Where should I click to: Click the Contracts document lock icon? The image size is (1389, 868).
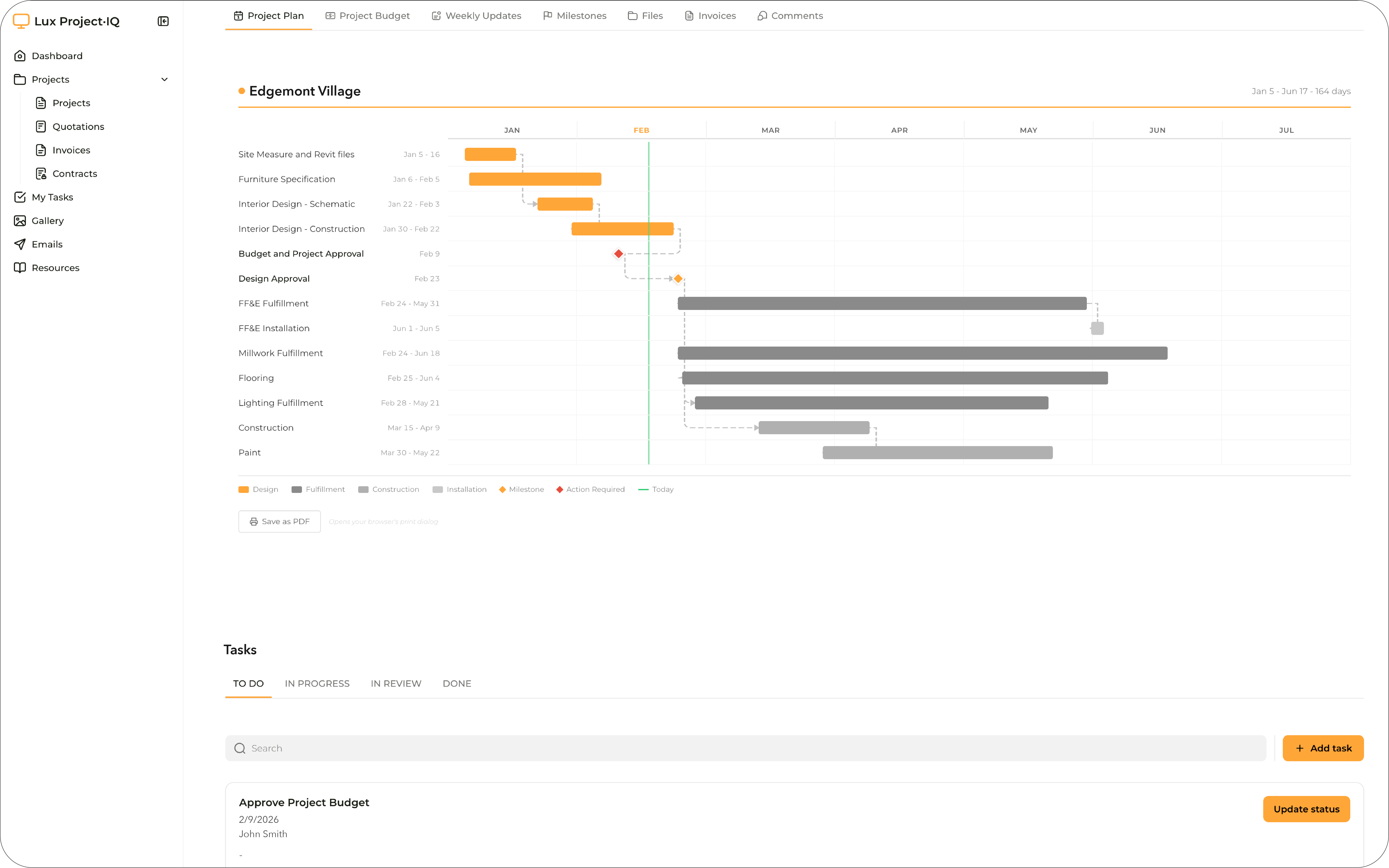[x=41, y=173]
